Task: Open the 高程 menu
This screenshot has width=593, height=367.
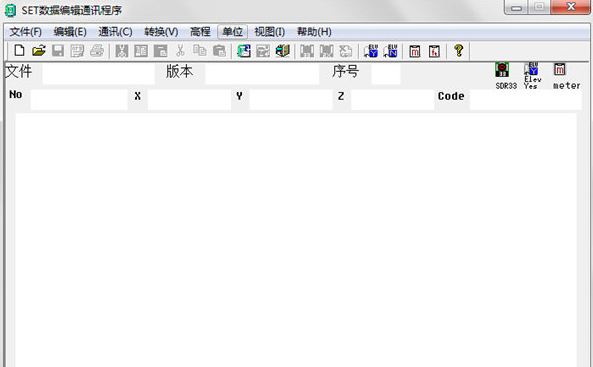Action: tap(200, 32)
